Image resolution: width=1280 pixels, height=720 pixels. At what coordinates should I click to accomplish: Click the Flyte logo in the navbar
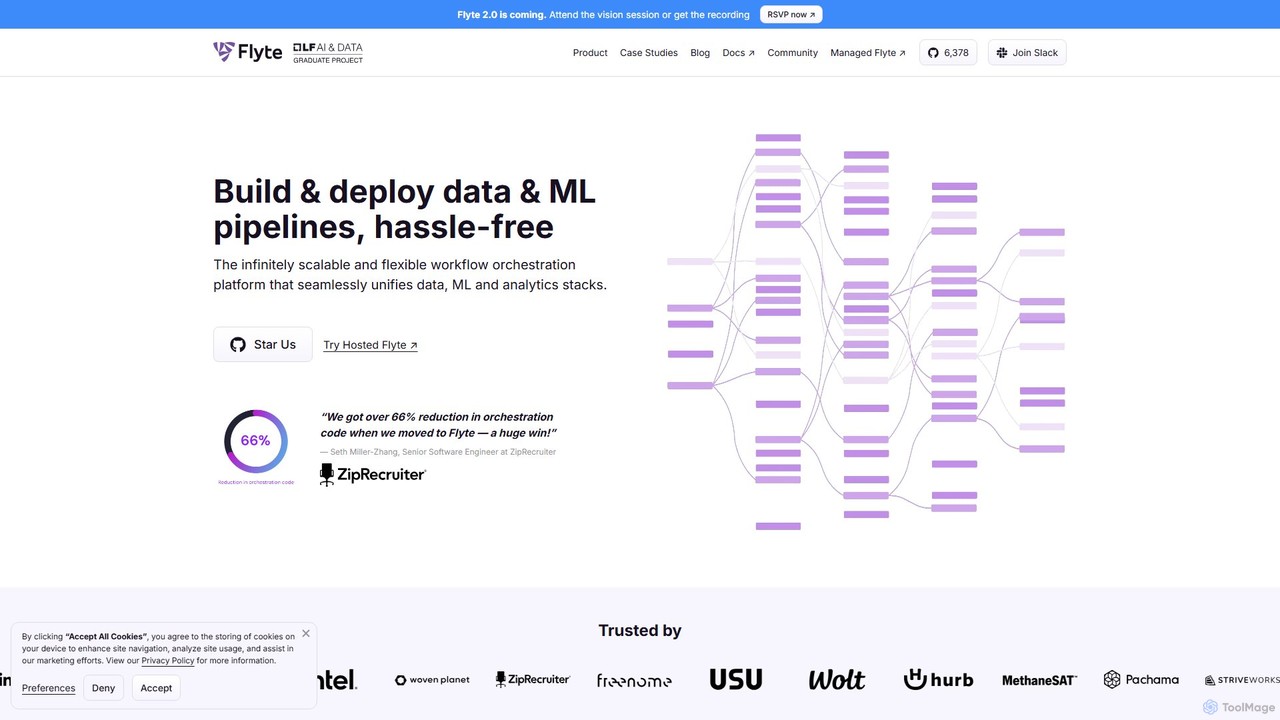click(248, 52)
